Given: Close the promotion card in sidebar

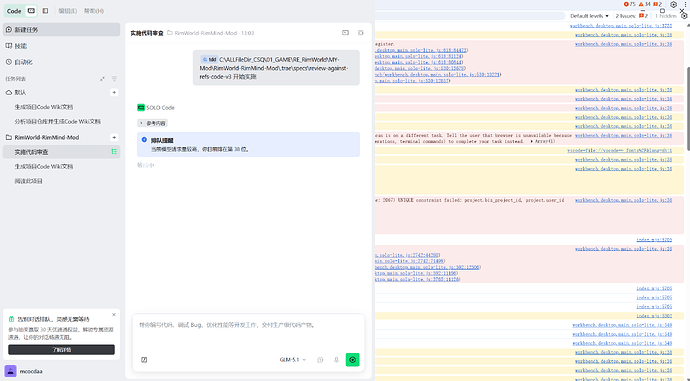Looking at the screenshot, I should pyautogui.click(x=114, y=315).
